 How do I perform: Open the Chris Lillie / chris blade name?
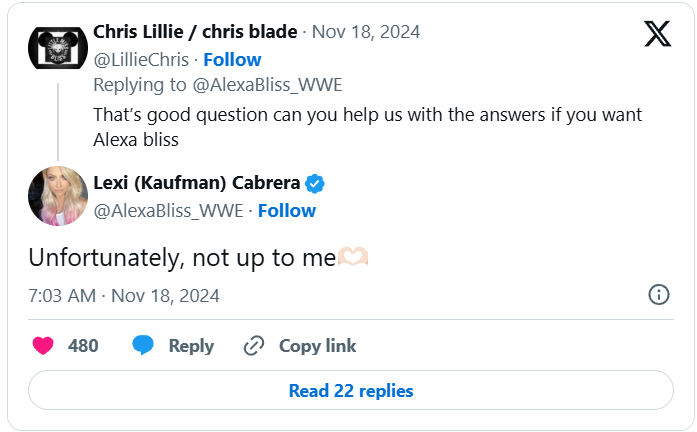click(195, 32)
